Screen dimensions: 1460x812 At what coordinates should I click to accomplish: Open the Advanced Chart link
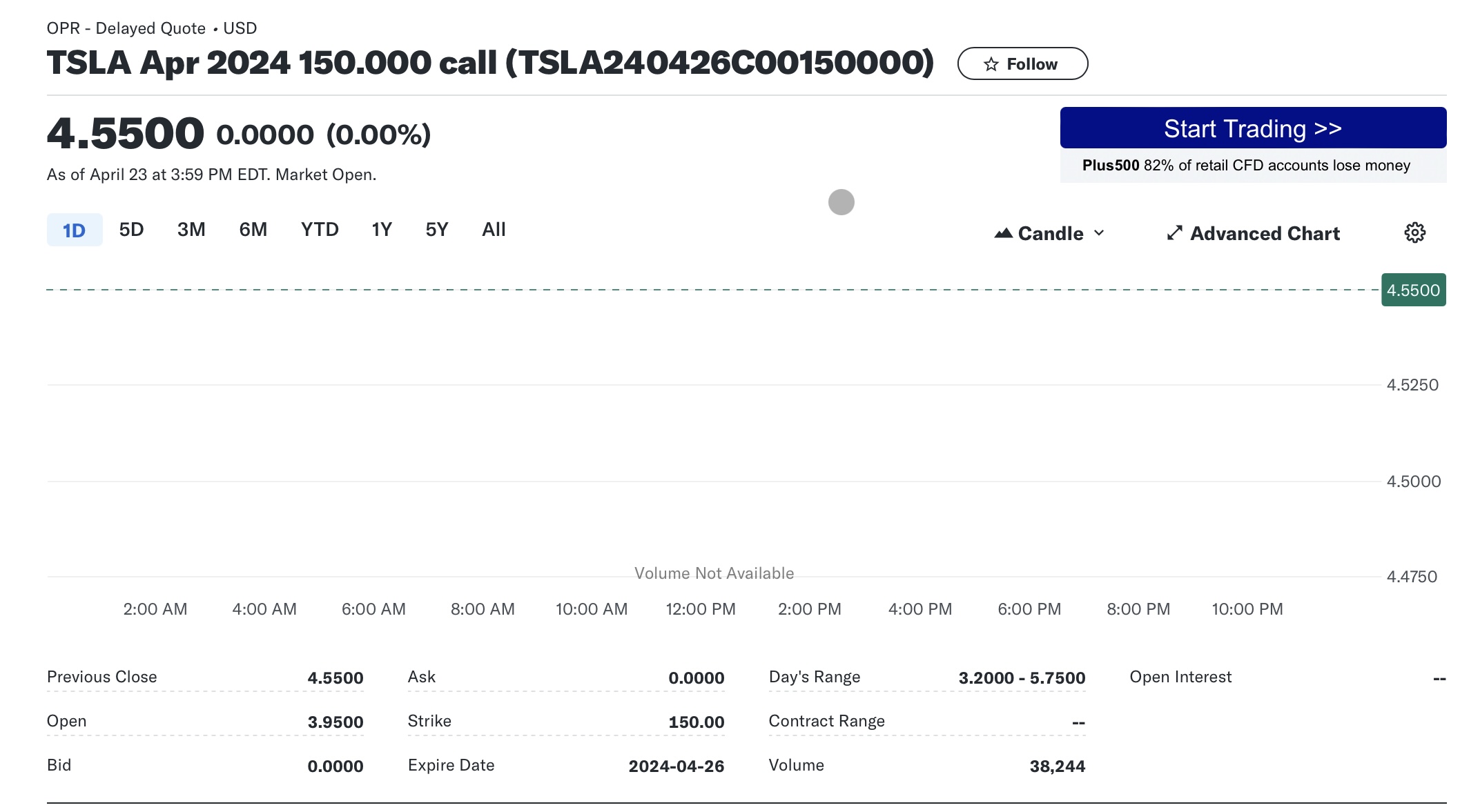pyautogui.click(x=1264, y=233)
